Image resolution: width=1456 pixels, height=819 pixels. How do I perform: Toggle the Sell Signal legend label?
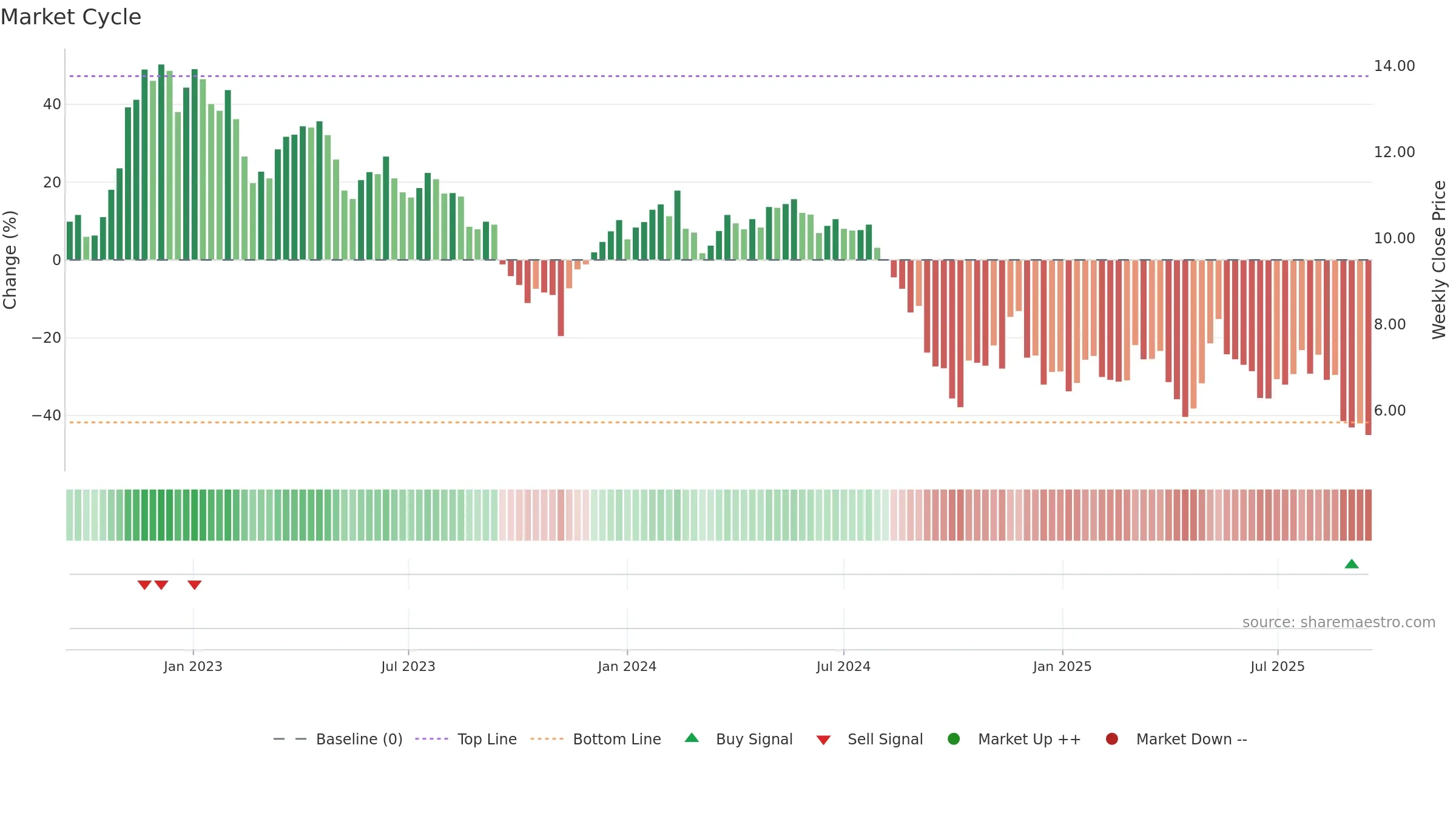[x=885, y=740]
